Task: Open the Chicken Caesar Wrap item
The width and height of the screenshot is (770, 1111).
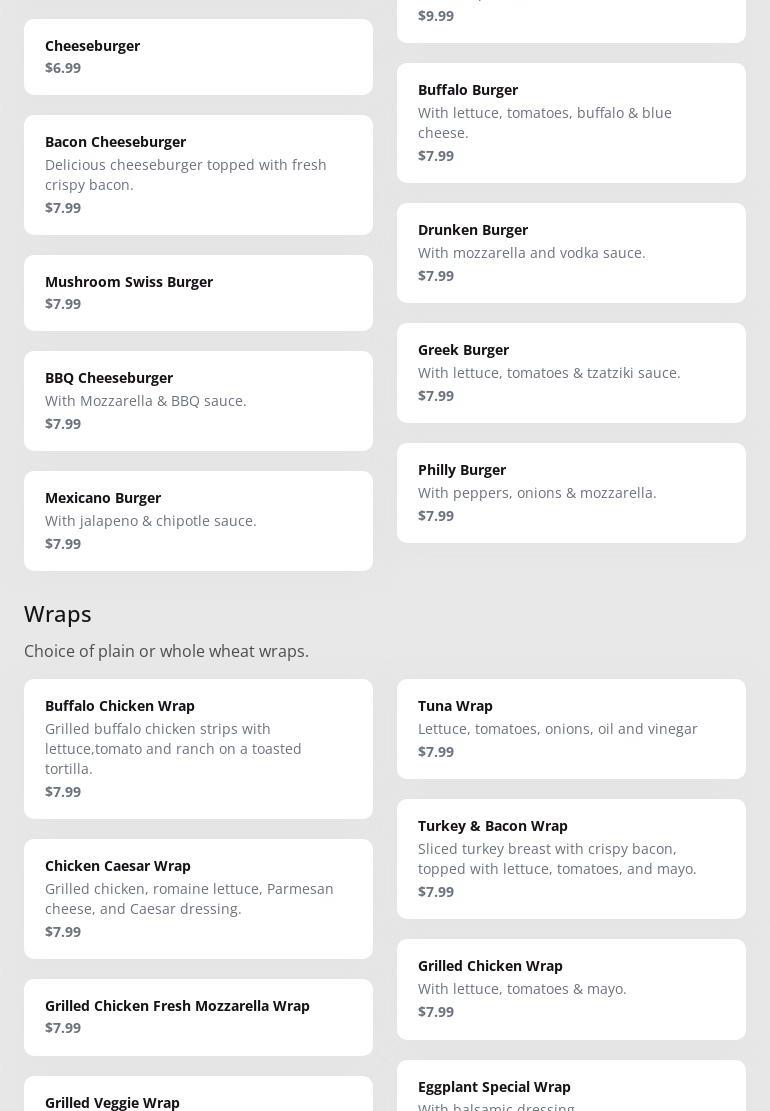Action: click(x=198, y=898)
